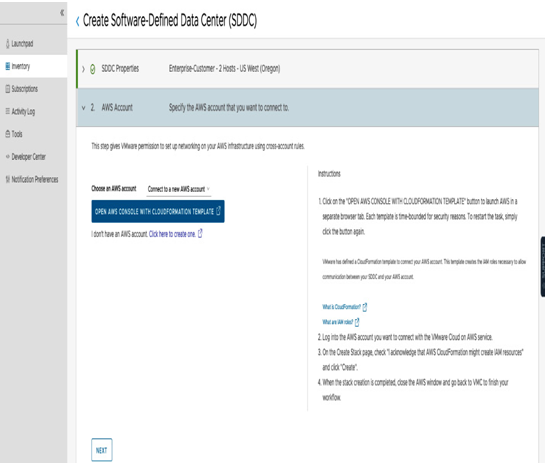Click the 'AWS Account' step title
The image size is (546, 465).
pos(117,108)
